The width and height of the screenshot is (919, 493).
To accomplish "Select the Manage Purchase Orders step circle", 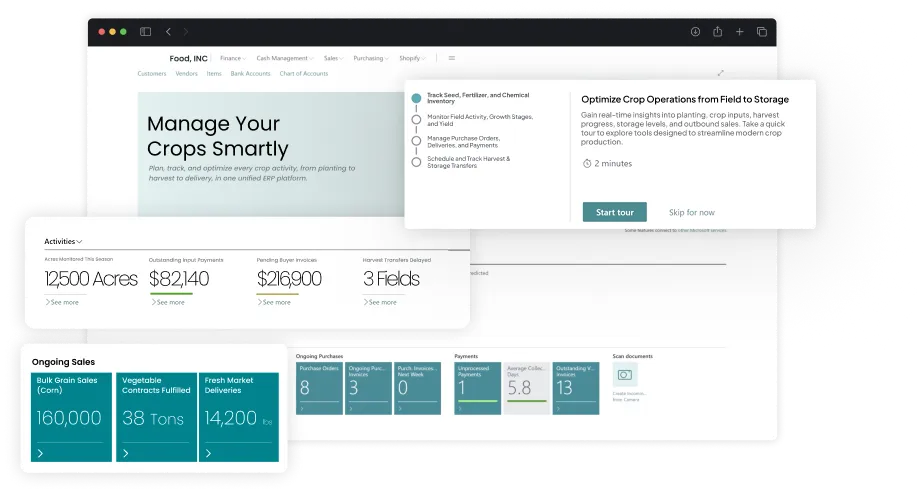I will pos(416,141).
